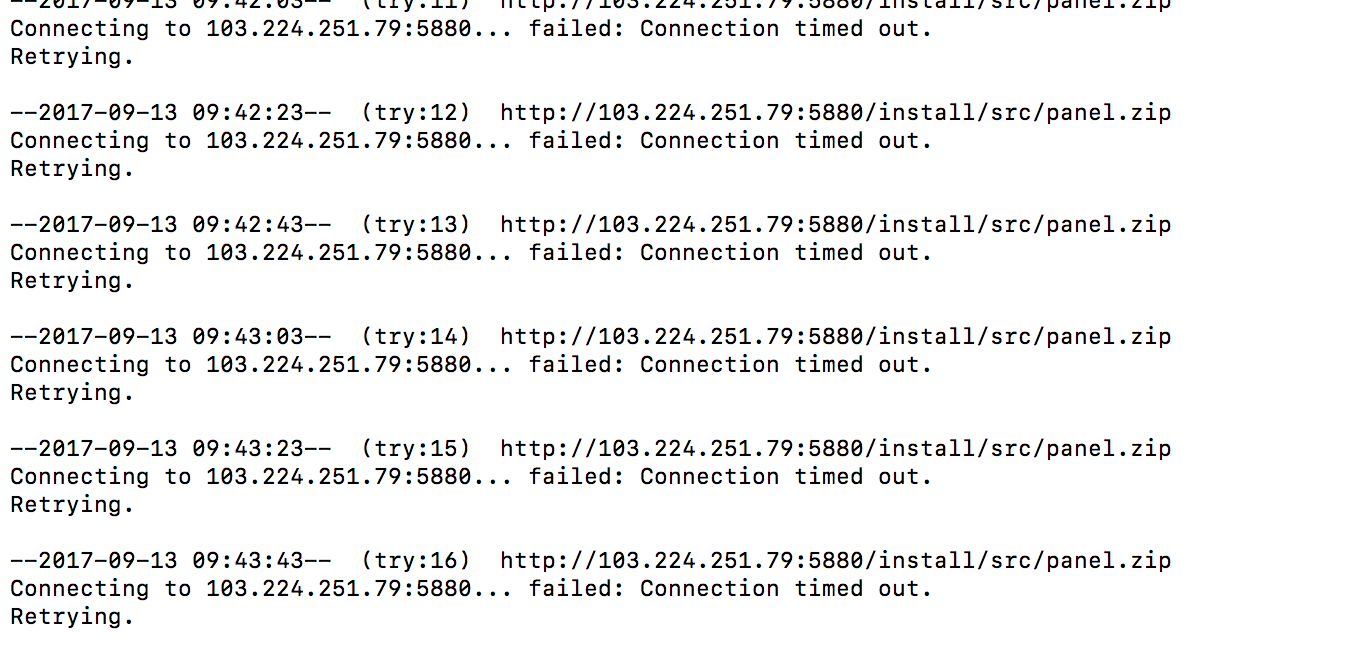Image resolution: width=1346 pixels, height=656 pixels.
Task: Click the (try:16) attempt label
Action: (x=416, y=560)
